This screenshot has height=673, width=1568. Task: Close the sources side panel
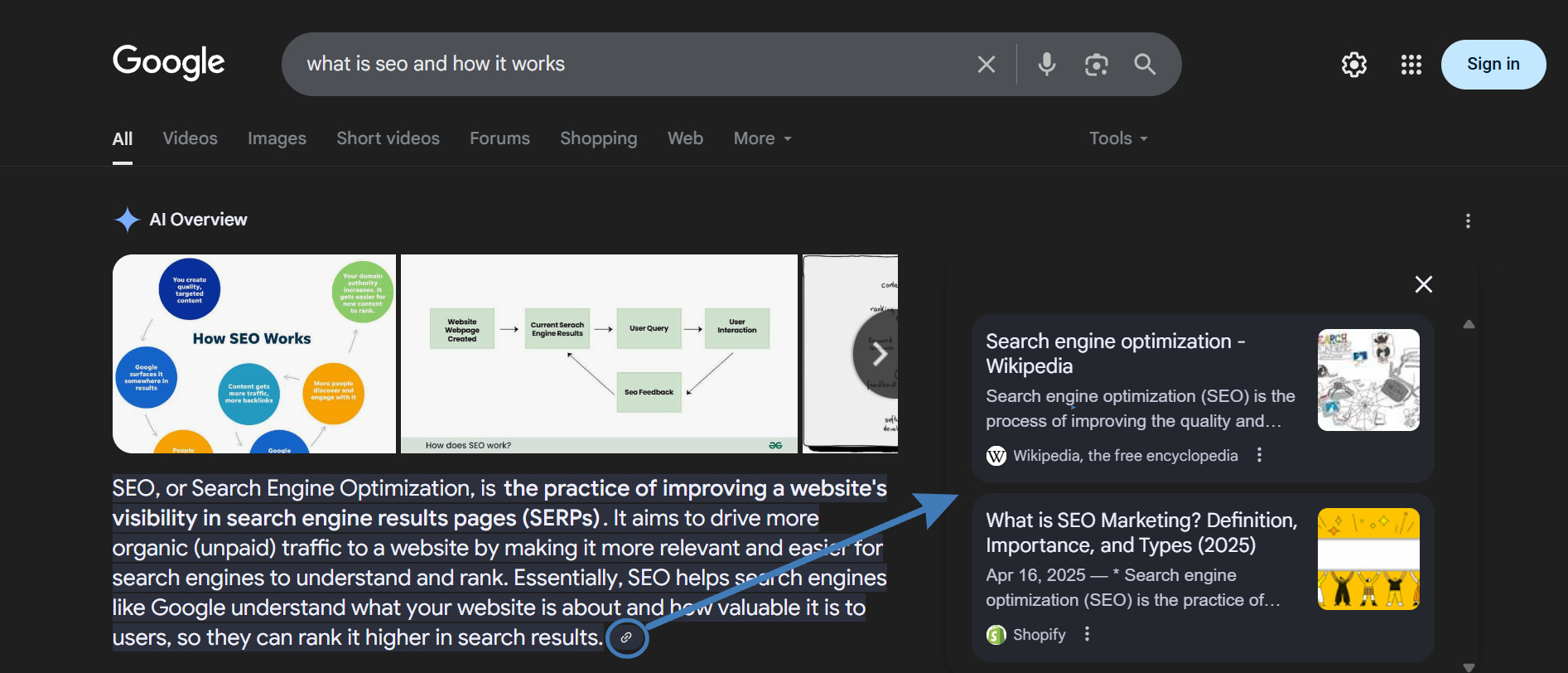[1424, 284]
